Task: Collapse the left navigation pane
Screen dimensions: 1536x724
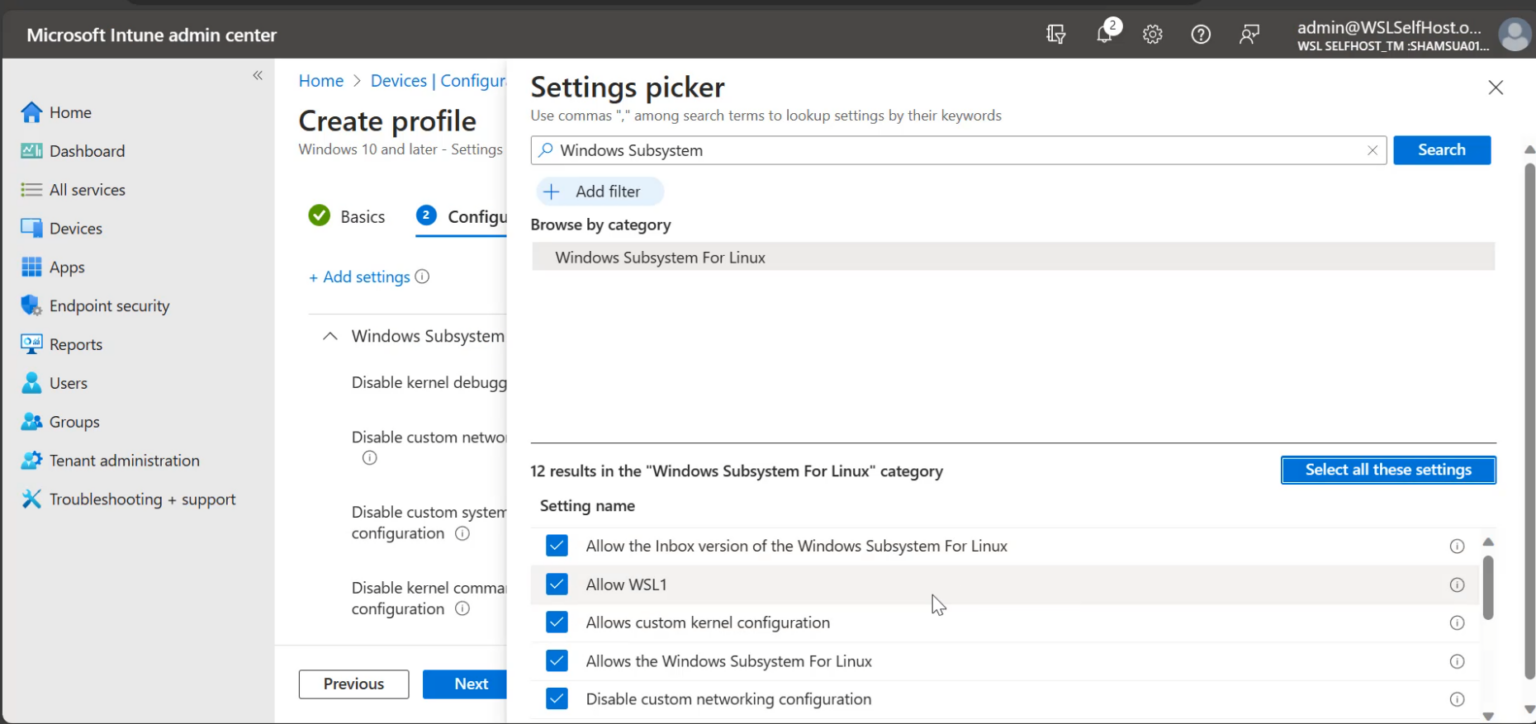Action: (257, 75)
